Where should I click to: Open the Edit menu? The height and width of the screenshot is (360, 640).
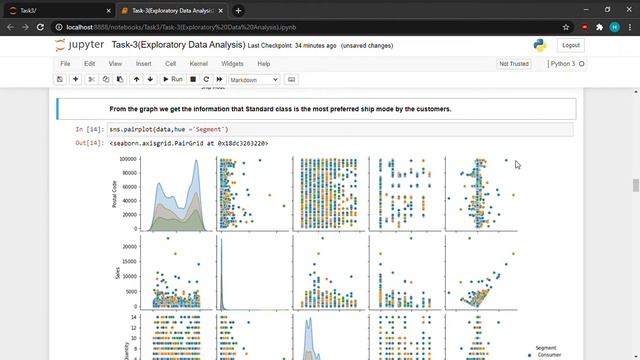[x=89, y=64]
